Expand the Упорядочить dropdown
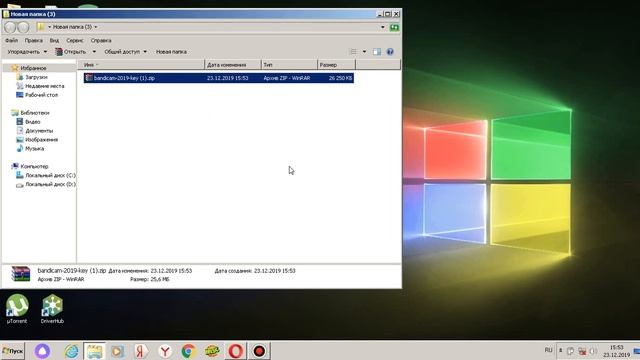Viewport: 640px width, 360px height. (x=27, y=52)
